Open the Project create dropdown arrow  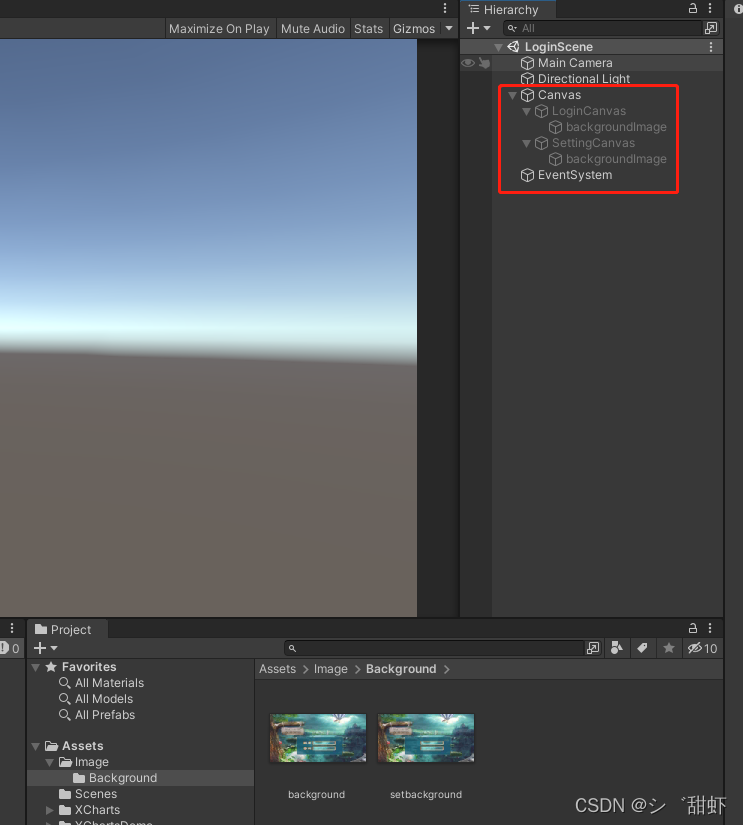[54, 648]
